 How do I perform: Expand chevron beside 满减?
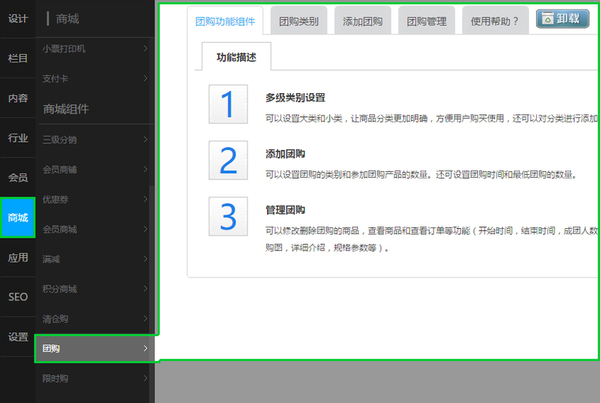(145, 259)
